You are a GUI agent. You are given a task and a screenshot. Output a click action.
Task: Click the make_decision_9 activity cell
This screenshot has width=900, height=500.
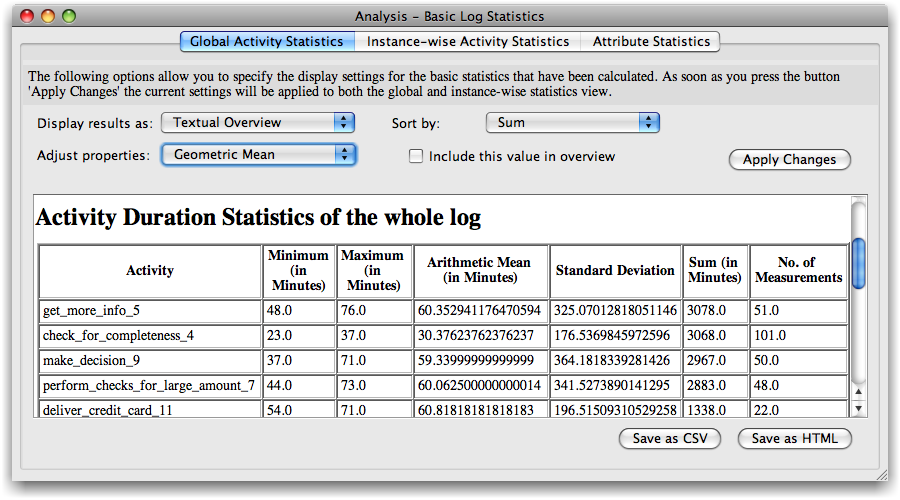[150, 360]
